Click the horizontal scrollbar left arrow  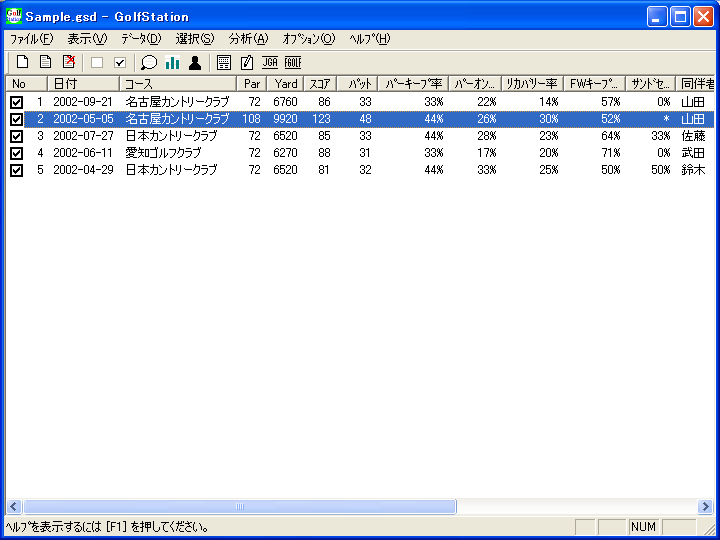click(x=13, y=506)
